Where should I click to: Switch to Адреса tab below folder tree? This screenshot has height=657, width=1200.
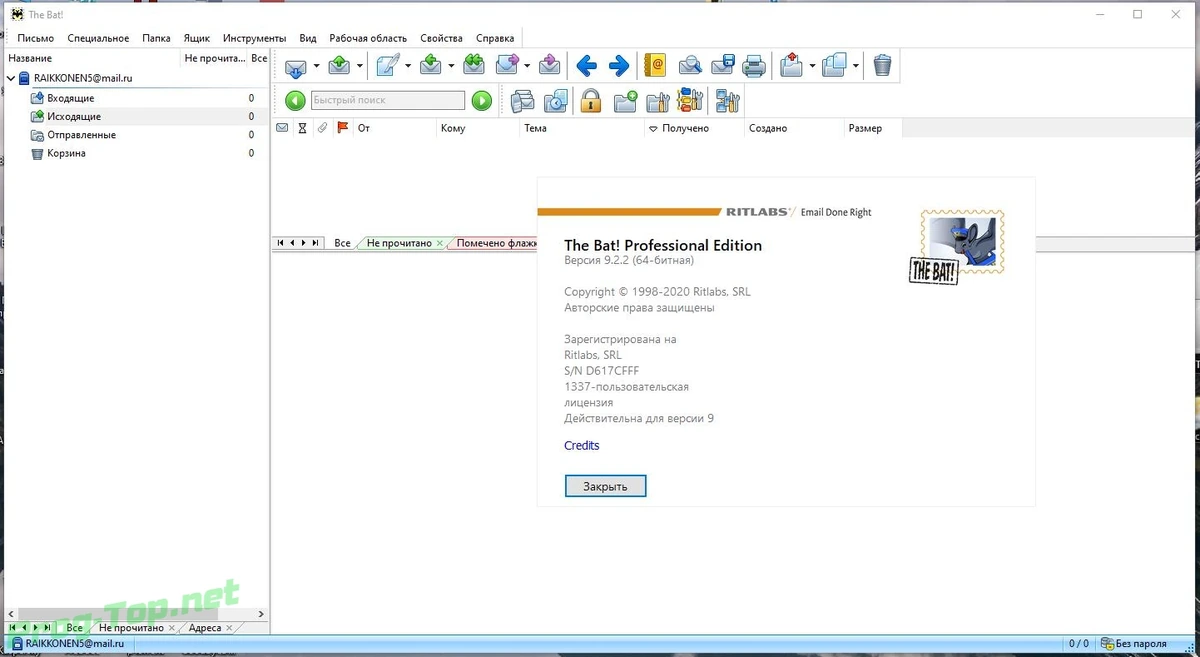pyautogui.click(x=205, y=628)
